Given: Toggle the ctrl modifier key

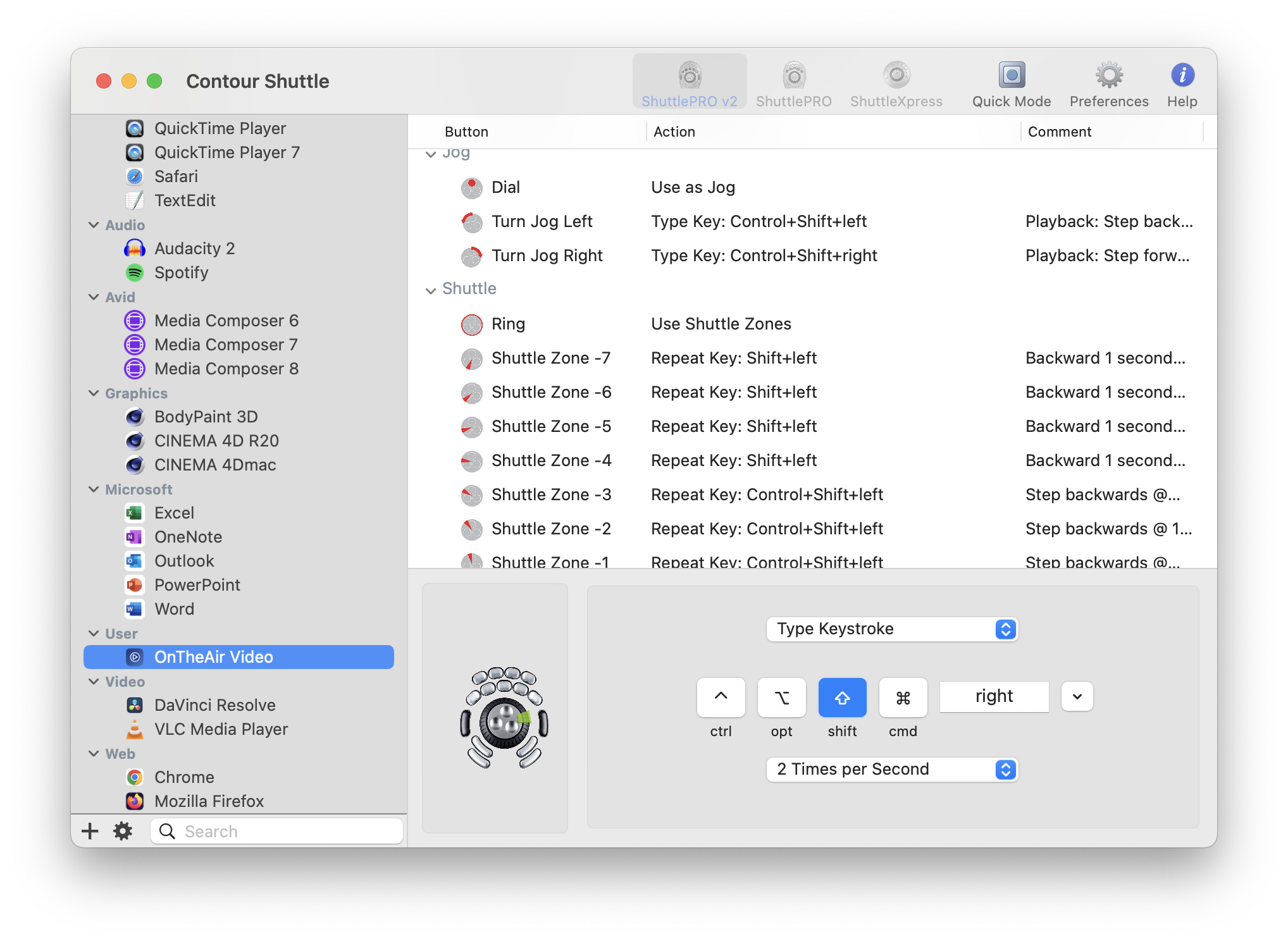Looking at the screenshot, I should 721,698.
